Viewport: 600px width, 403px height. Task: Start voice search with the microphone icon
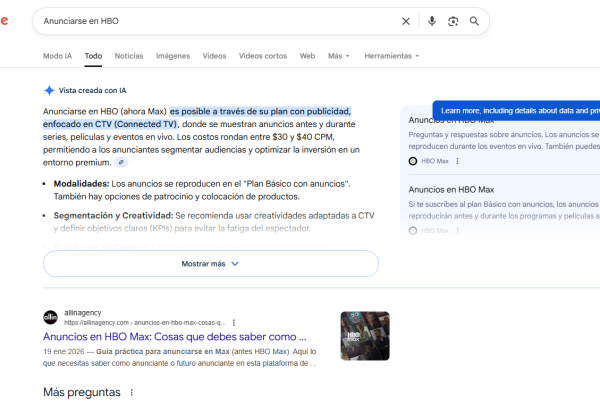(432, 21)
